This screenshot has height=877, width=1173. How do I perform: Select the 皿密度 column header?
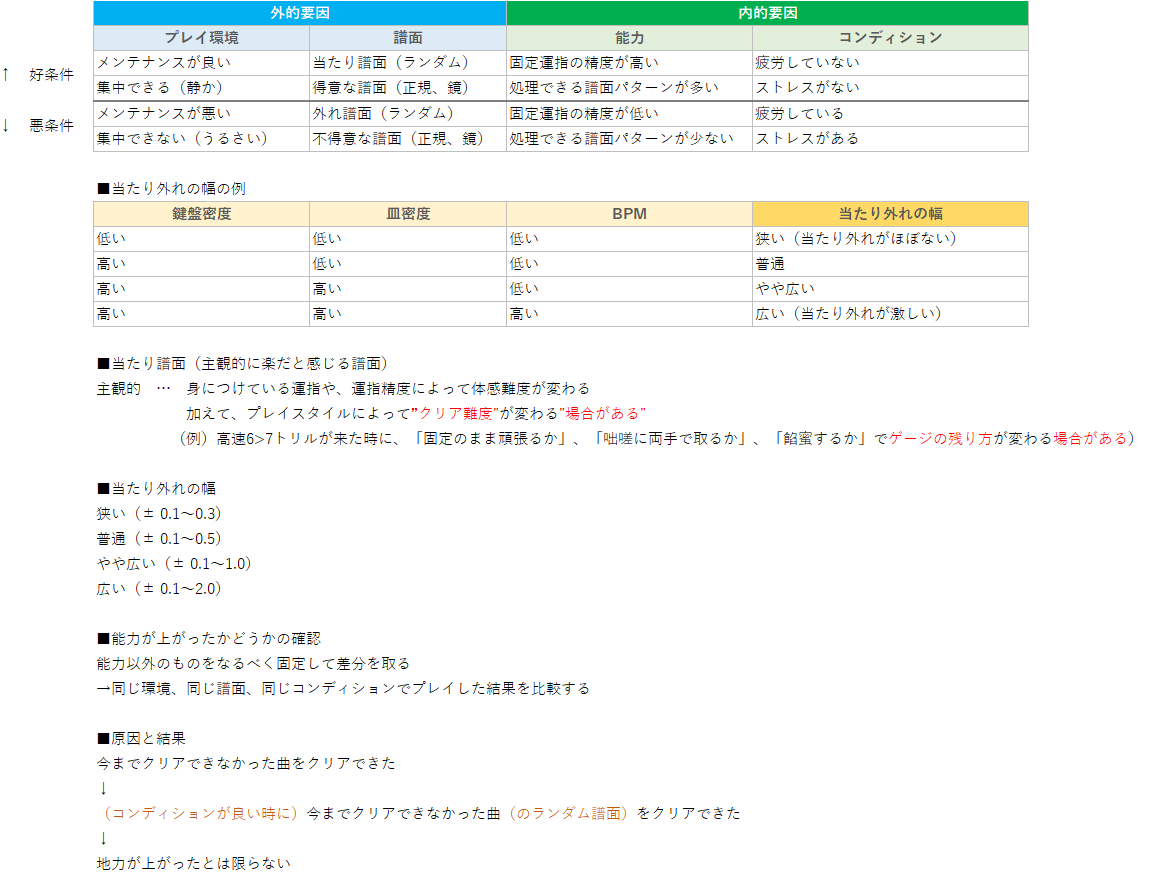pyautogui.click(x=408, y=214)
